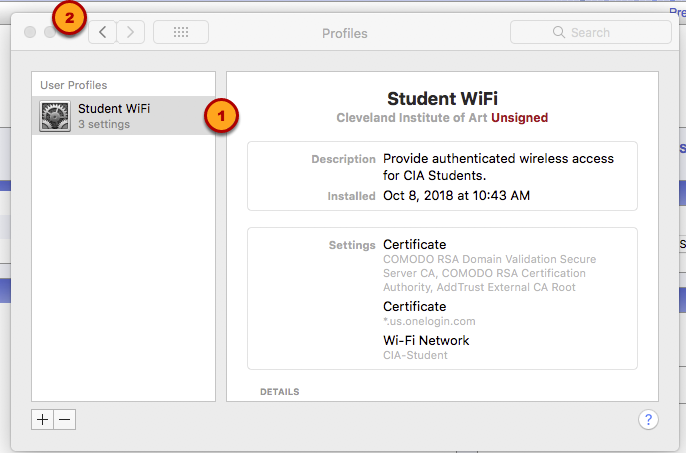Select the Student WiFi profile gear icon
The width and height of the screenshot is (686, 453).
(x=55, y=116)
